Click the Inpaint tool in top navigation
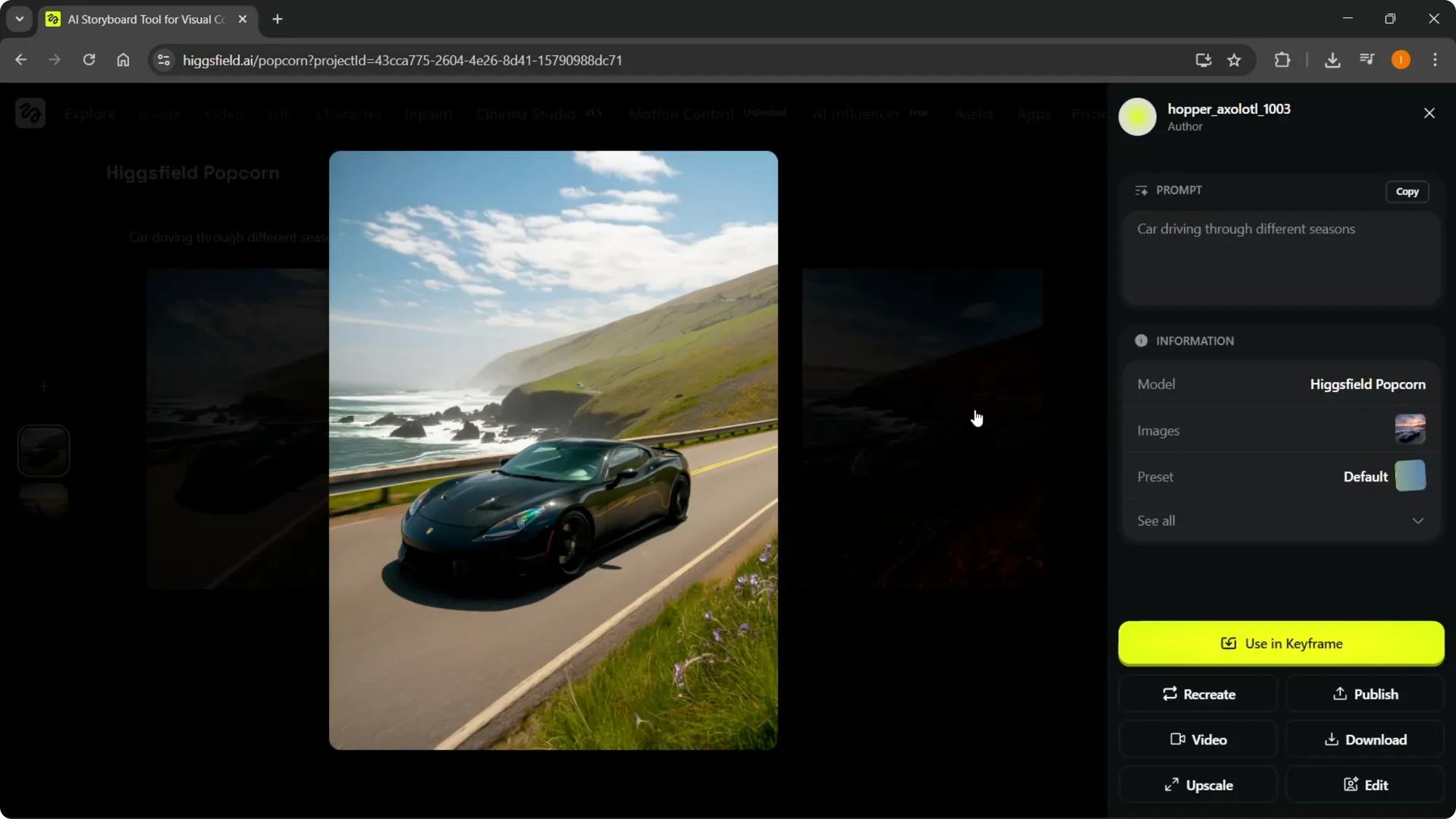 click(x=428, y=114)
